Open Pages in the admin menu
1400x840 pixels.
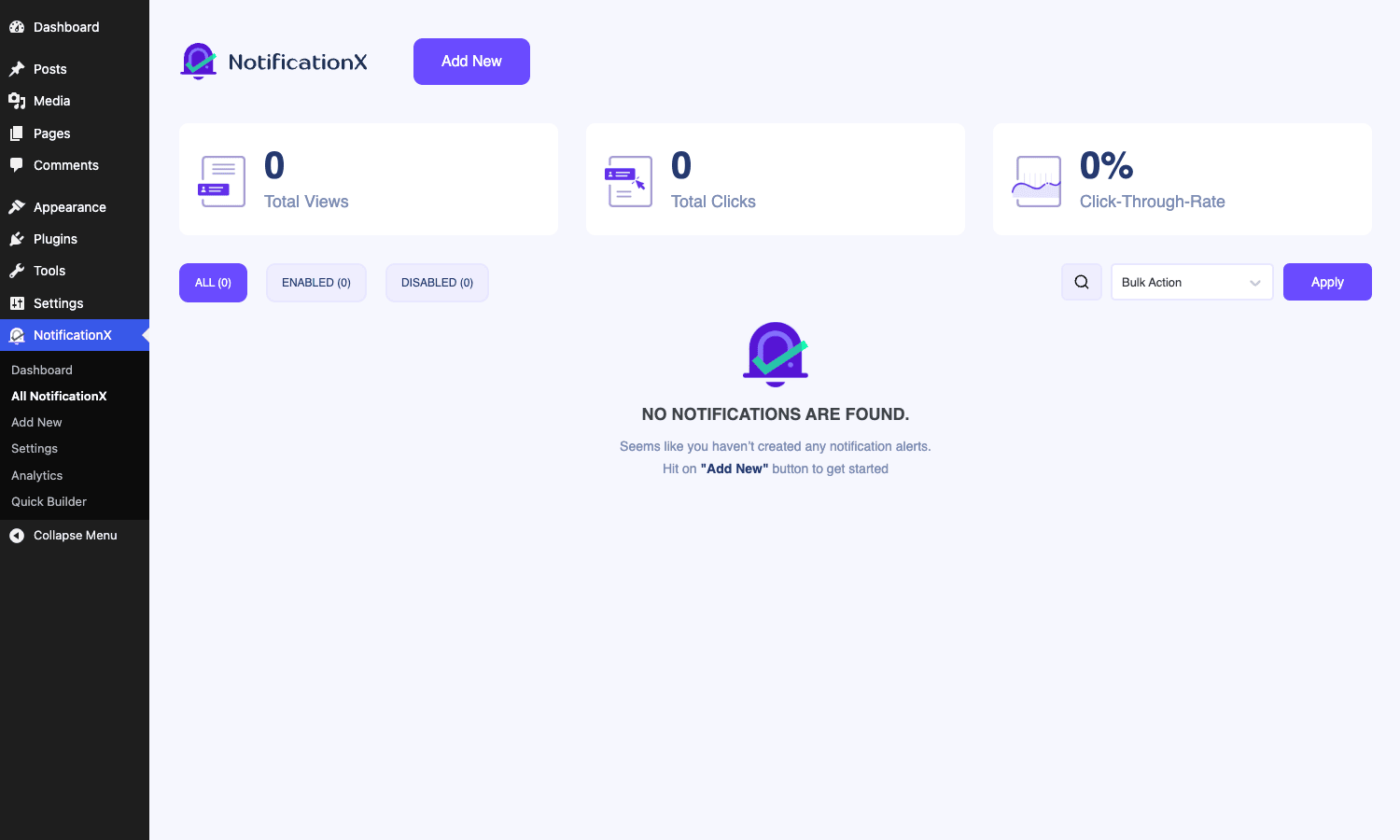point(75,133)
